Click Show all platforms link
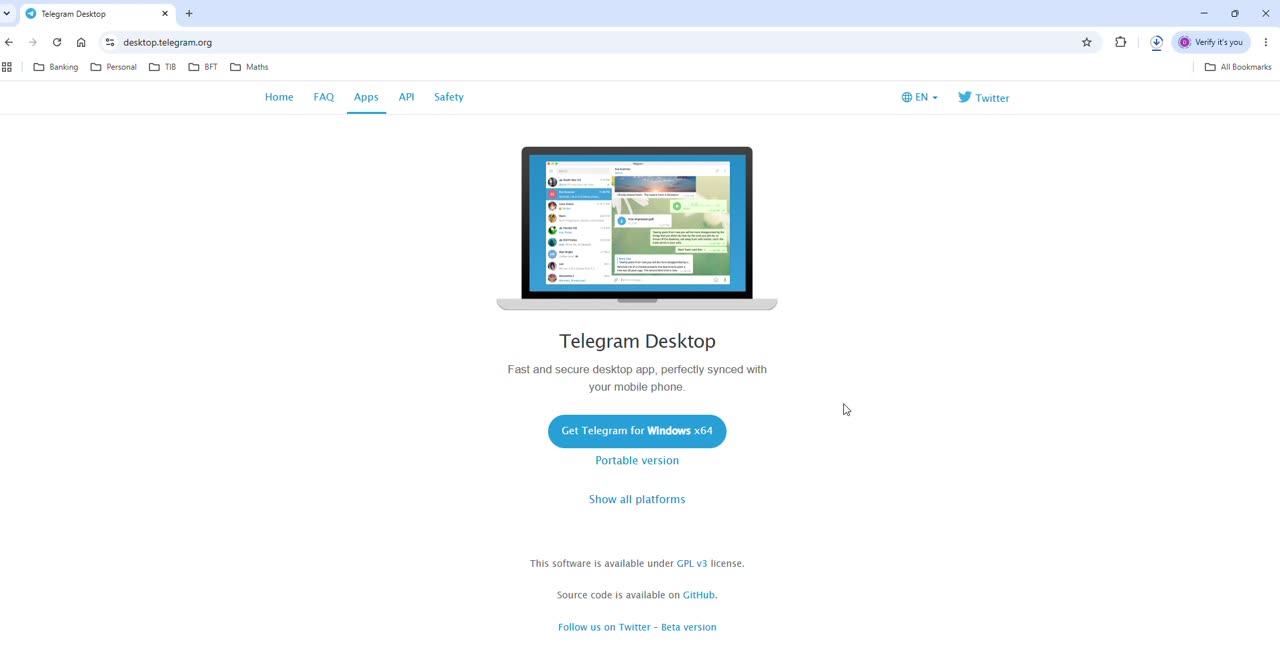The height and width of the screenshot is (662, 1280). [x=637, y=499]
